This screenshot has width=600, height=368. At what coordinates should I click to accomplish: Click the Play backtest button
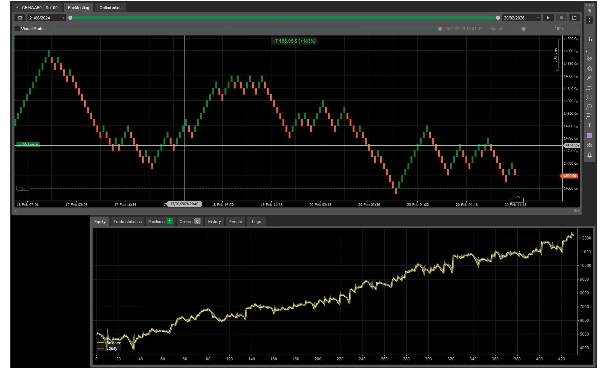point(548,18)
